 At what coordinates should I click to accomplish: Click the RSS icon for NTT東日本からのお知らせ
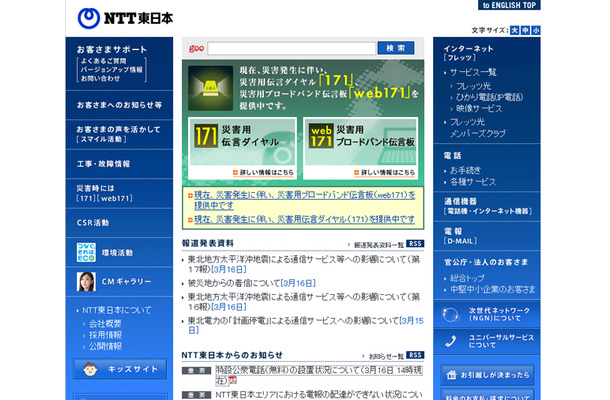tap(415, 355)
